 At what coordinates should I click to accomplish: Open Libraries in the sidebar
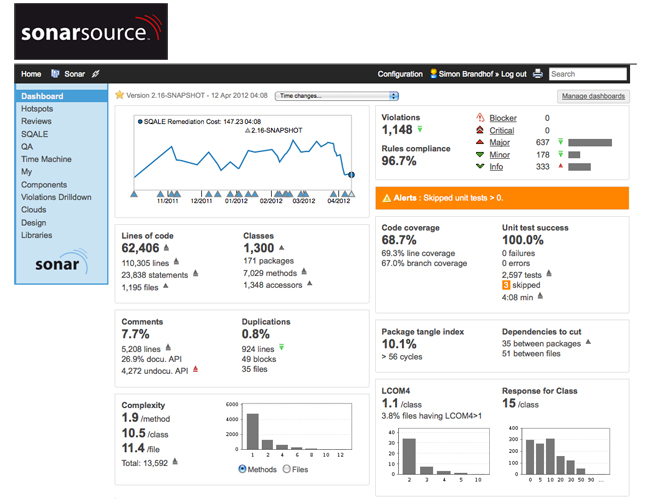tap(37, 235)
